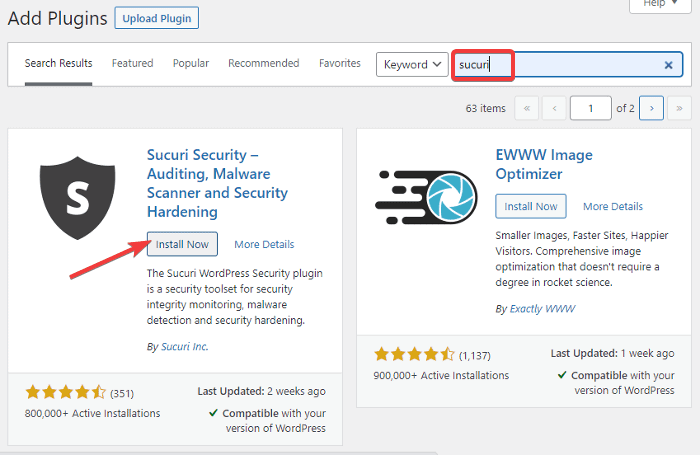700x455 pixels.
Task: Go to previous results page
Action: pyautogui.click(x=554, y=108)
